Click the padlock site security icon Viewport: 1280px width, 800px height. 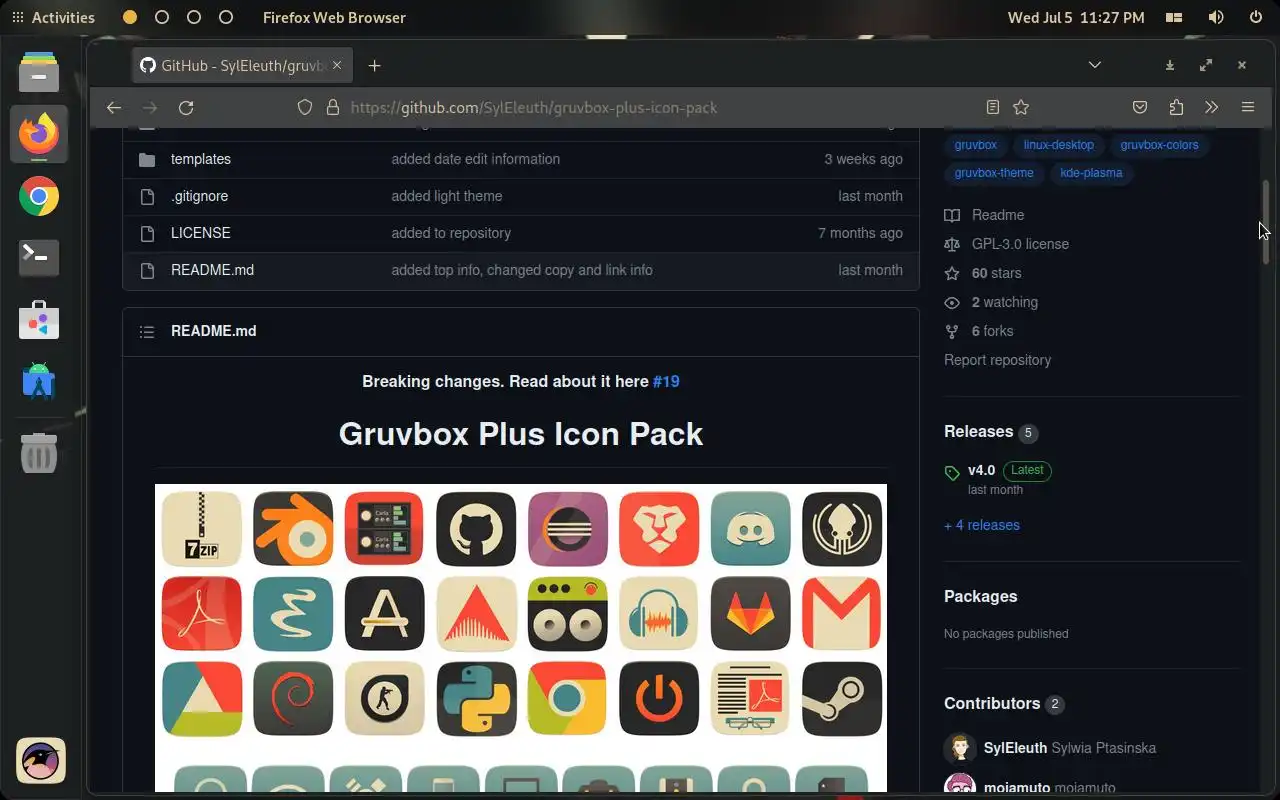click(x=333, y=108)
